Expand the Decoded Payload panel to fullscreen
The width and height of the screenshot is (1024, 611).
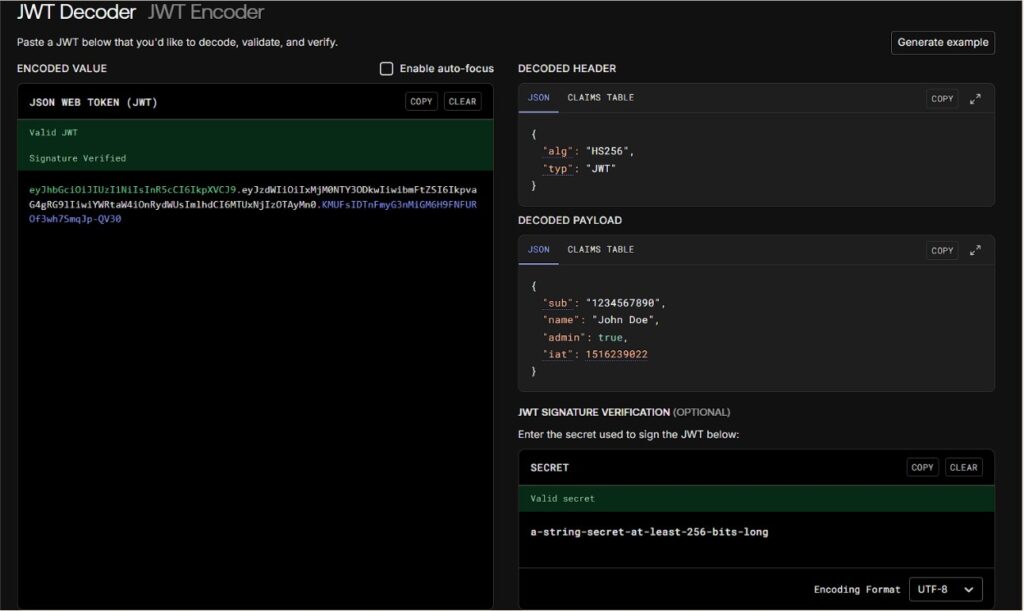(x=976, y=251)
